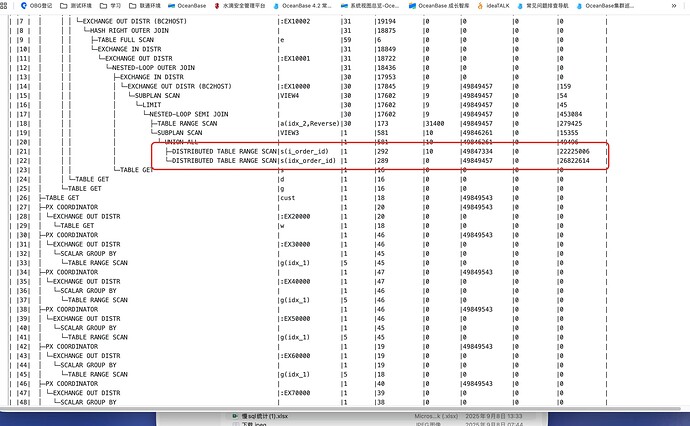Click the horizontal scrollbar below the plan

coord(343,408)
